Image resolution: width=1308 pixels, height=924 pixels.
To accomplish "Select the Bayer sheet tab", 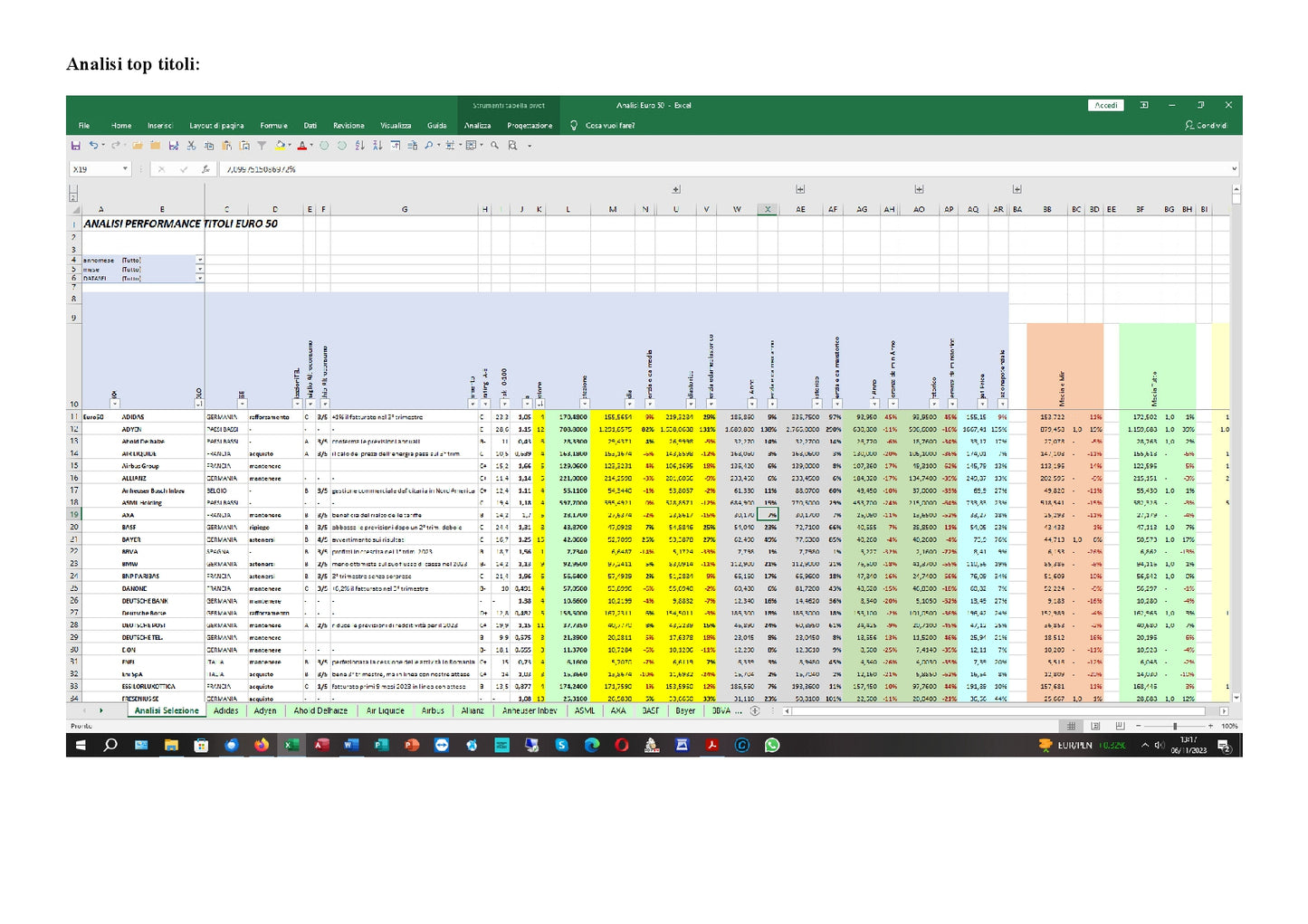I will [685, 711].
